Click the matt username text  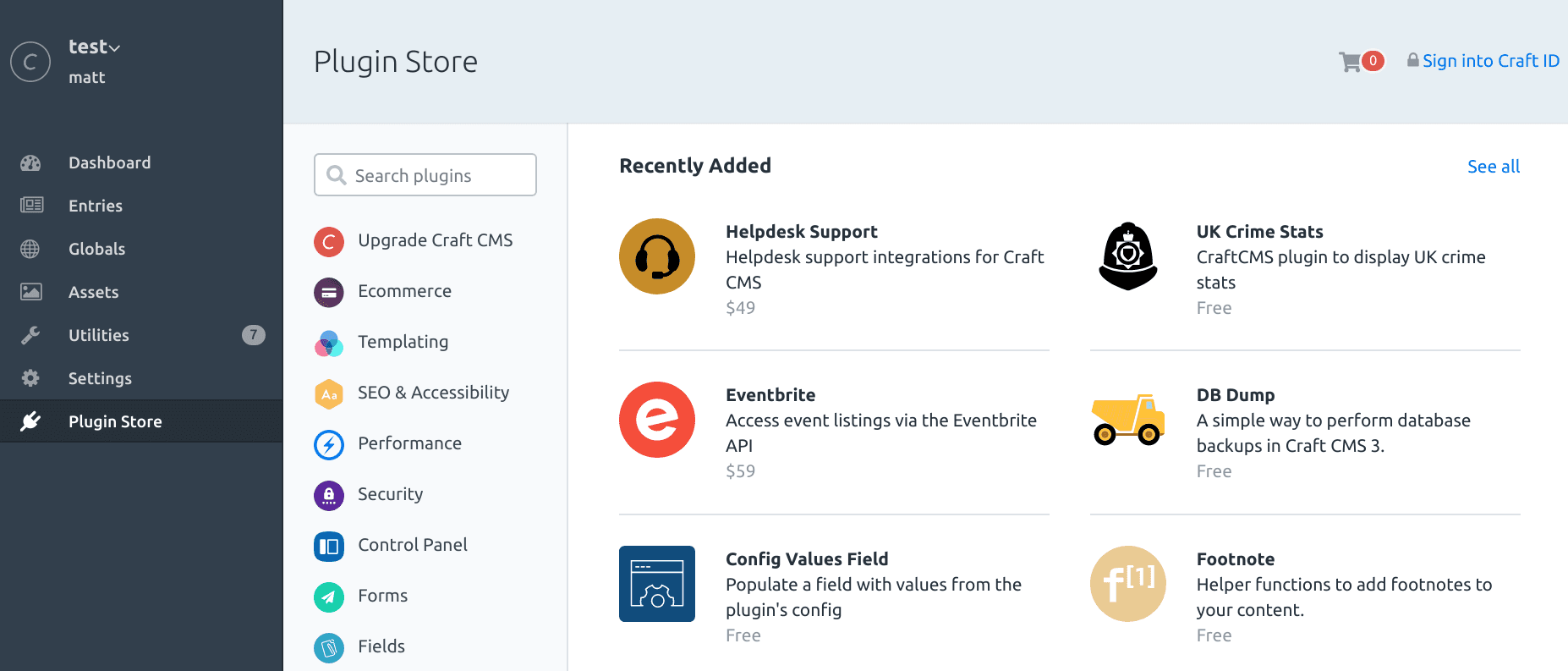[x=86, y=77]
